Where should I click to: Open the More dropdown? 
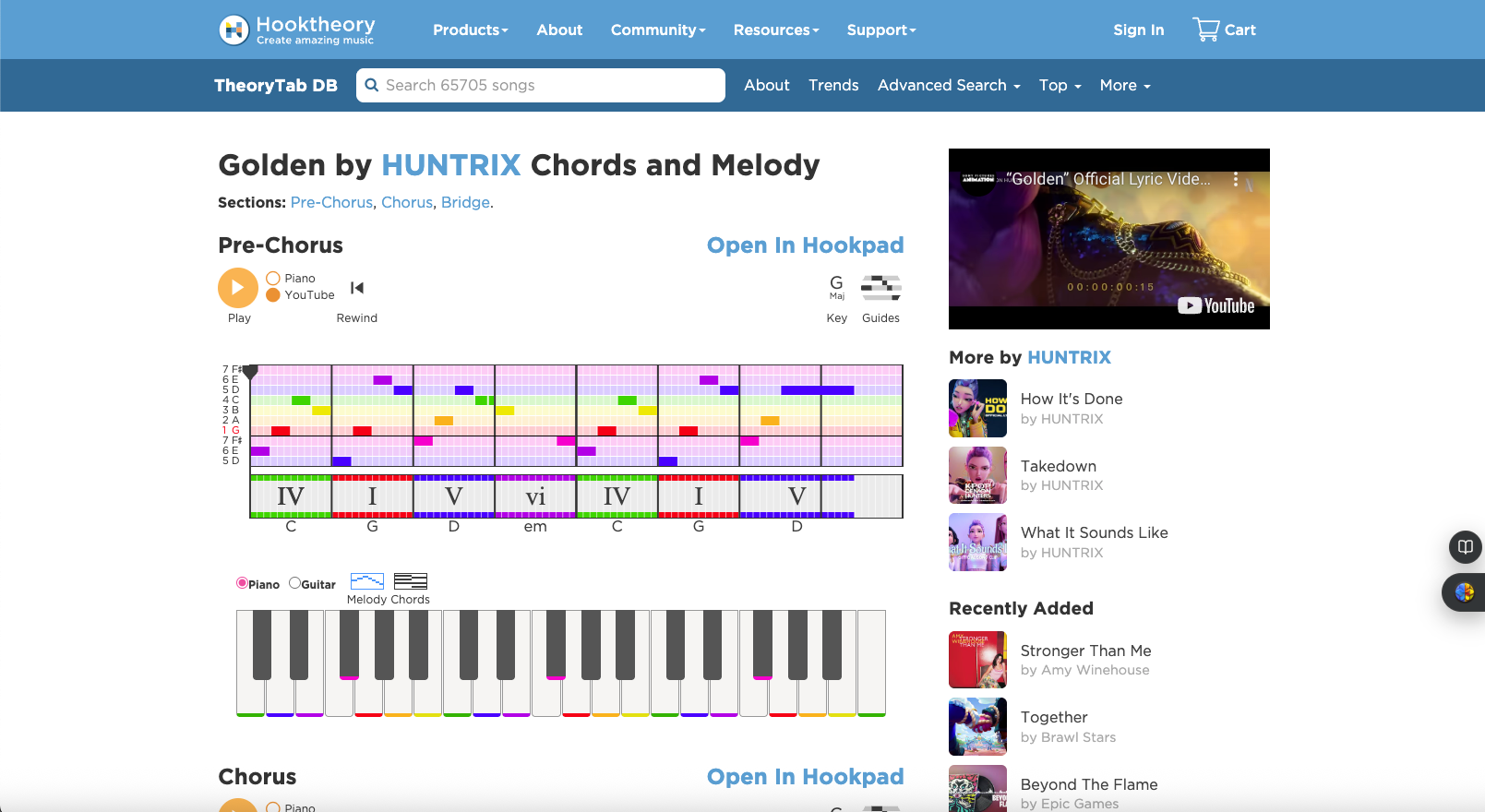[1125, 85]
